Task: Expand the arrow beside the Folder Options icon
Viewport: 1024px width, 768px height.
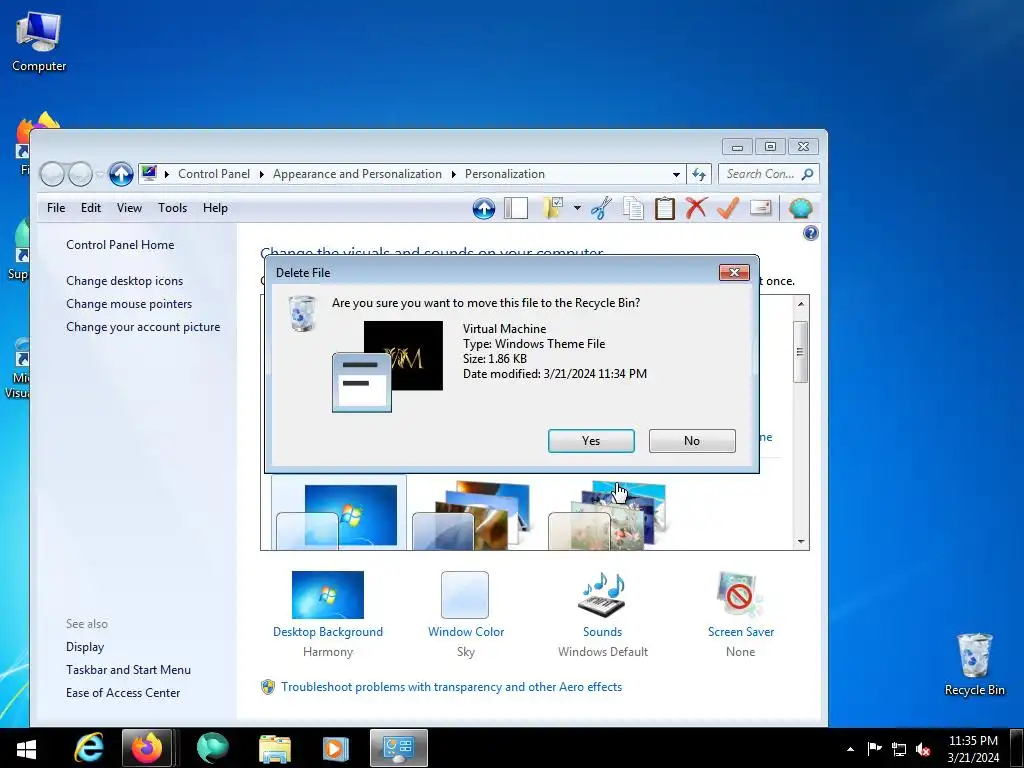Action: coord(577,208)
